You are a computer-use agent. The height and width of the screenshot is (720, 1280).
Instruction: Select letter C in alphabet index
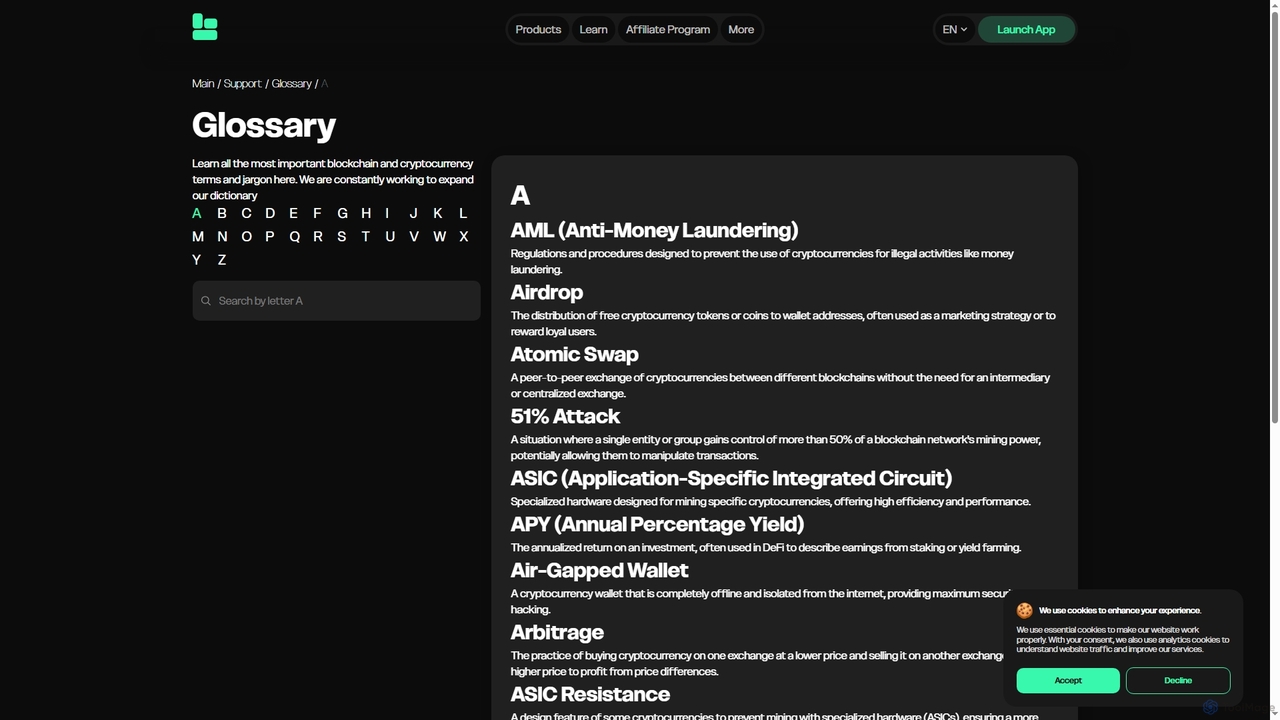[246, 213]
